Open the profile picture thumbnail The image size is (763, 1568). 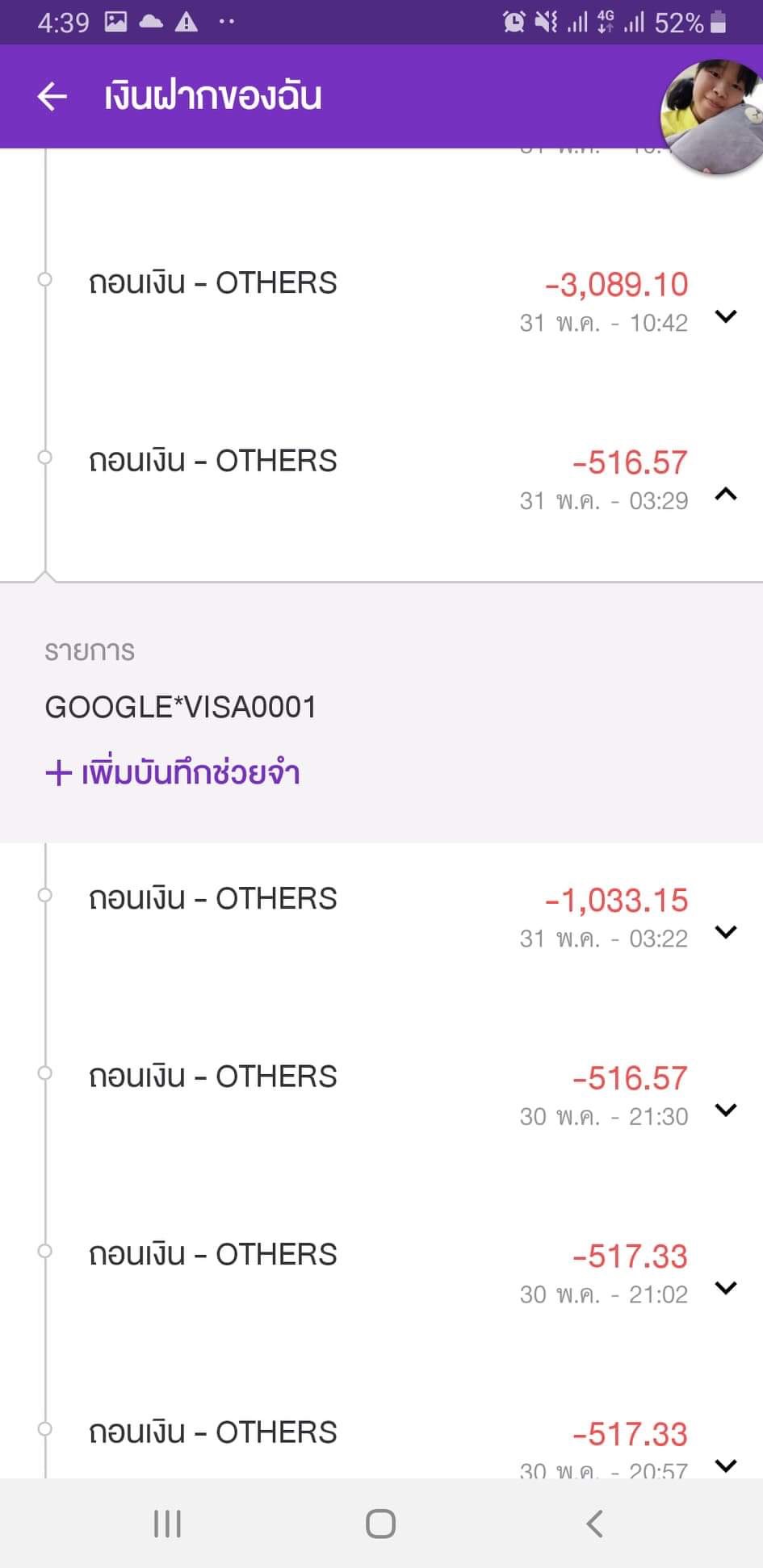[712, 117]
